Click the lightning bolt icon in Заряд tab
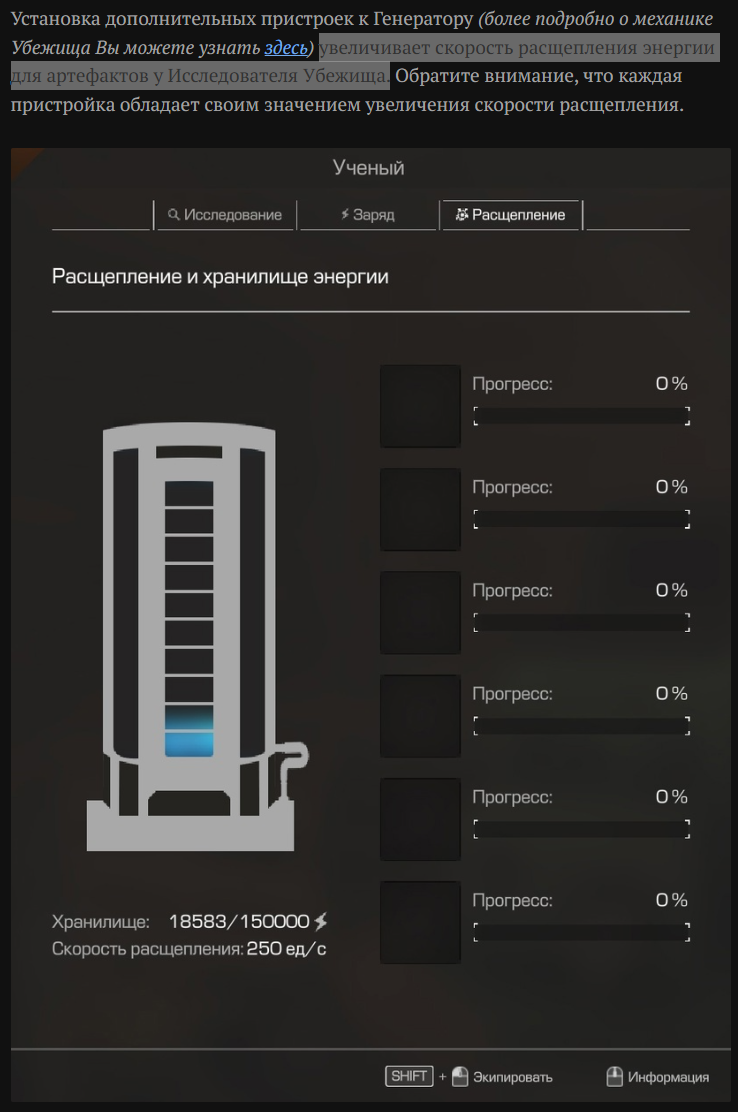 tap(345, 214)
